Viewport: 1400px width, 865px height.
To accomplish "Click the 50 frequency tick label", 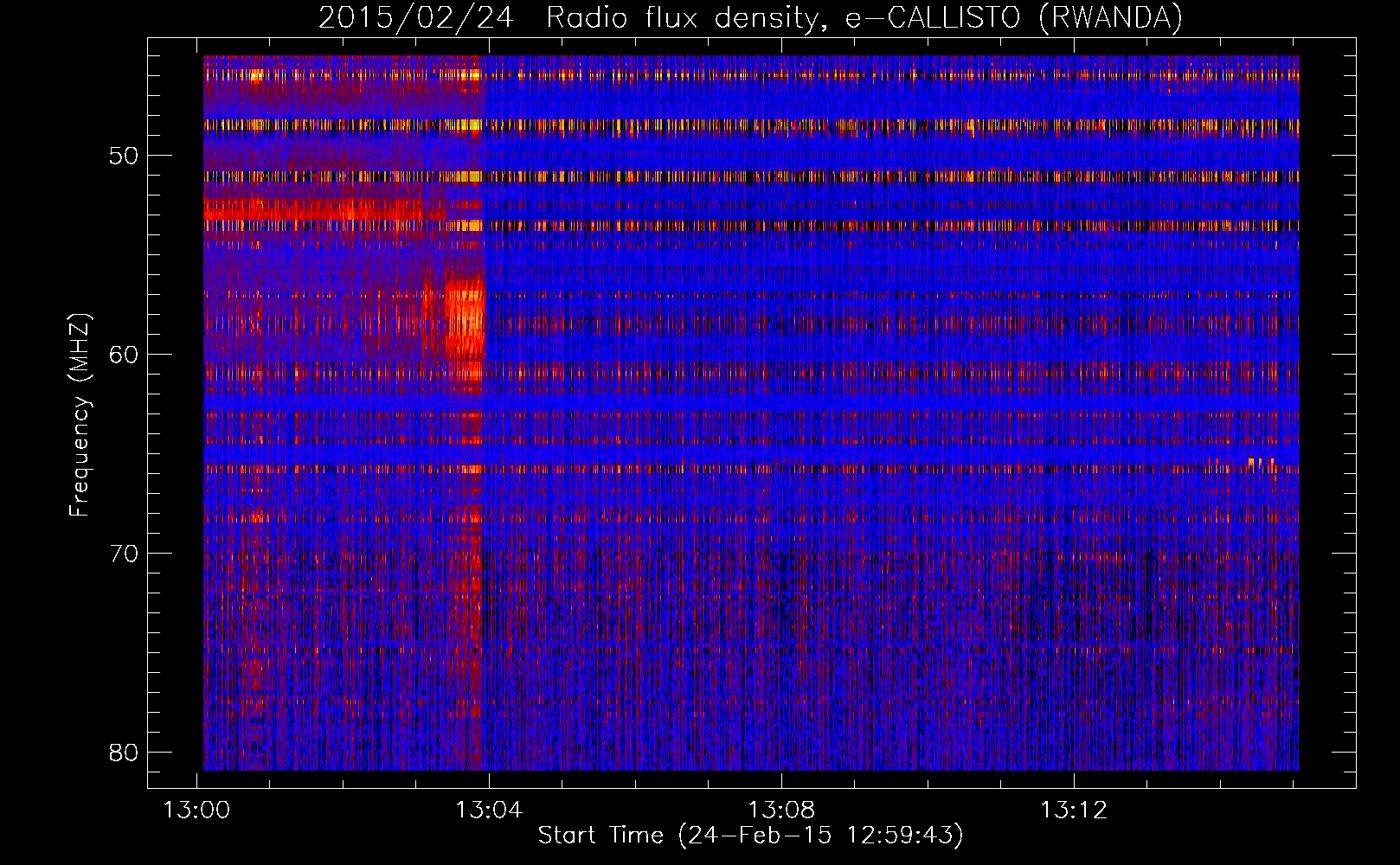I will 124,157.
